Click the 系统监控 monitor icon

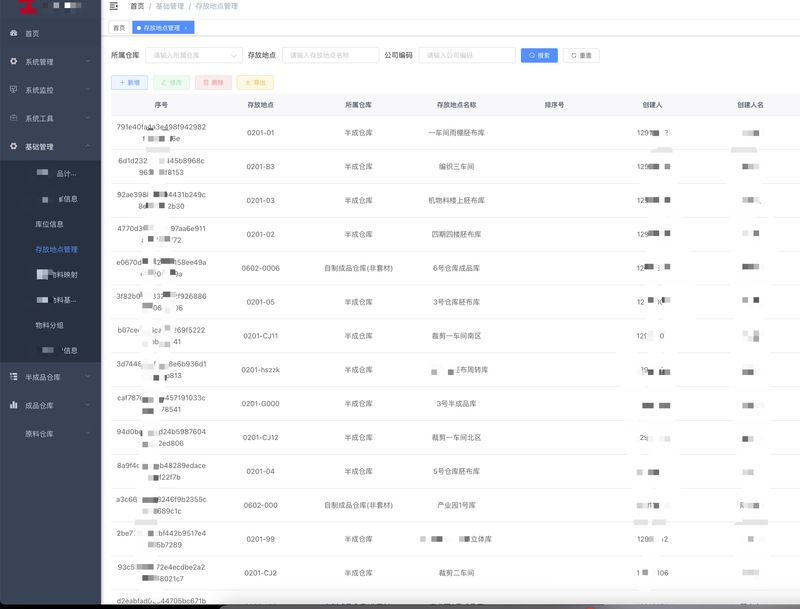click(14, 90)
